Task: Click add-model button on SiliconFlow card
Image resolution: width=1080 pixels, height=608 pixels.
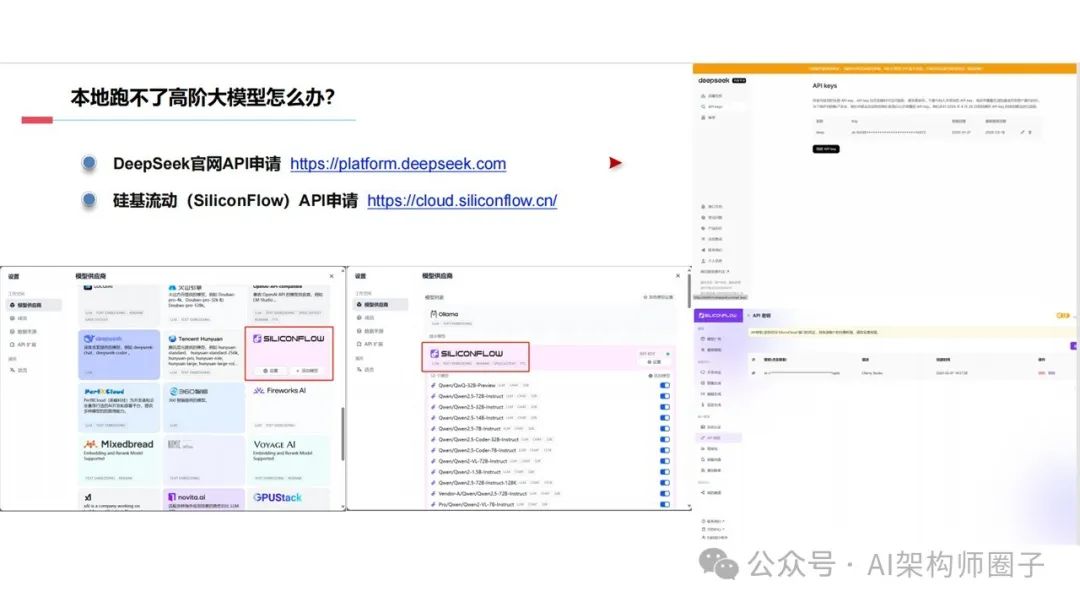Action: point(307,370)
